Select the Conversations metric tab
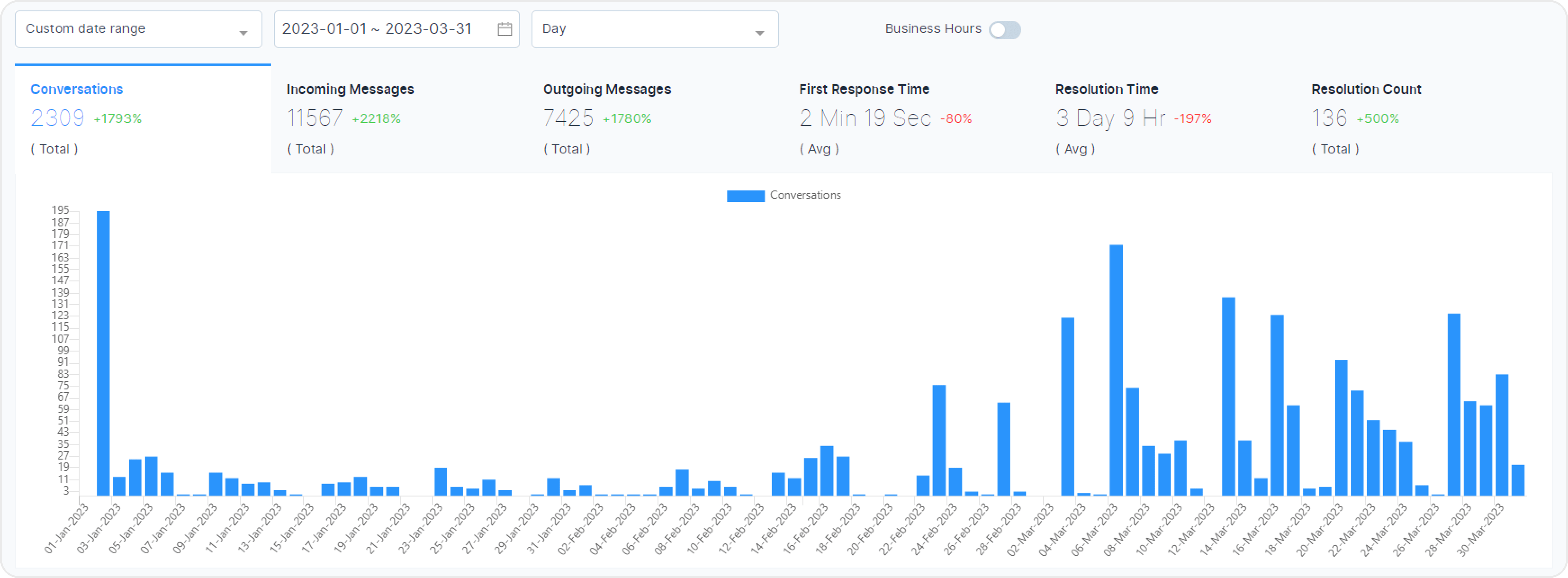Screen dimensions: 1568x578 pyautogui.click(x=143, y=119)
